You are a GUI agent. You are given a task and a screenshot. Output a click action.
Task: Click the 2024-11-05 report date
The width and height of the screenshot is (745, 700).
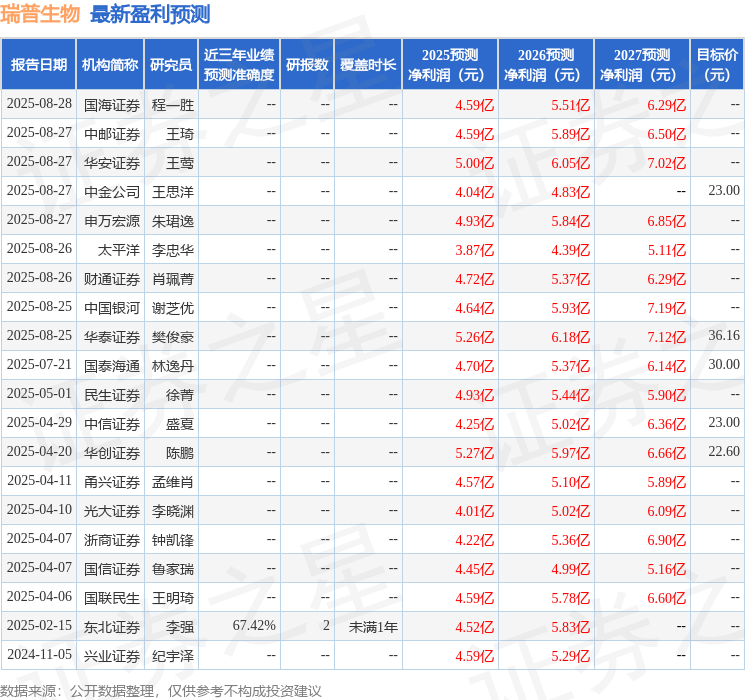pyautogui.click(x=39, y=654)
